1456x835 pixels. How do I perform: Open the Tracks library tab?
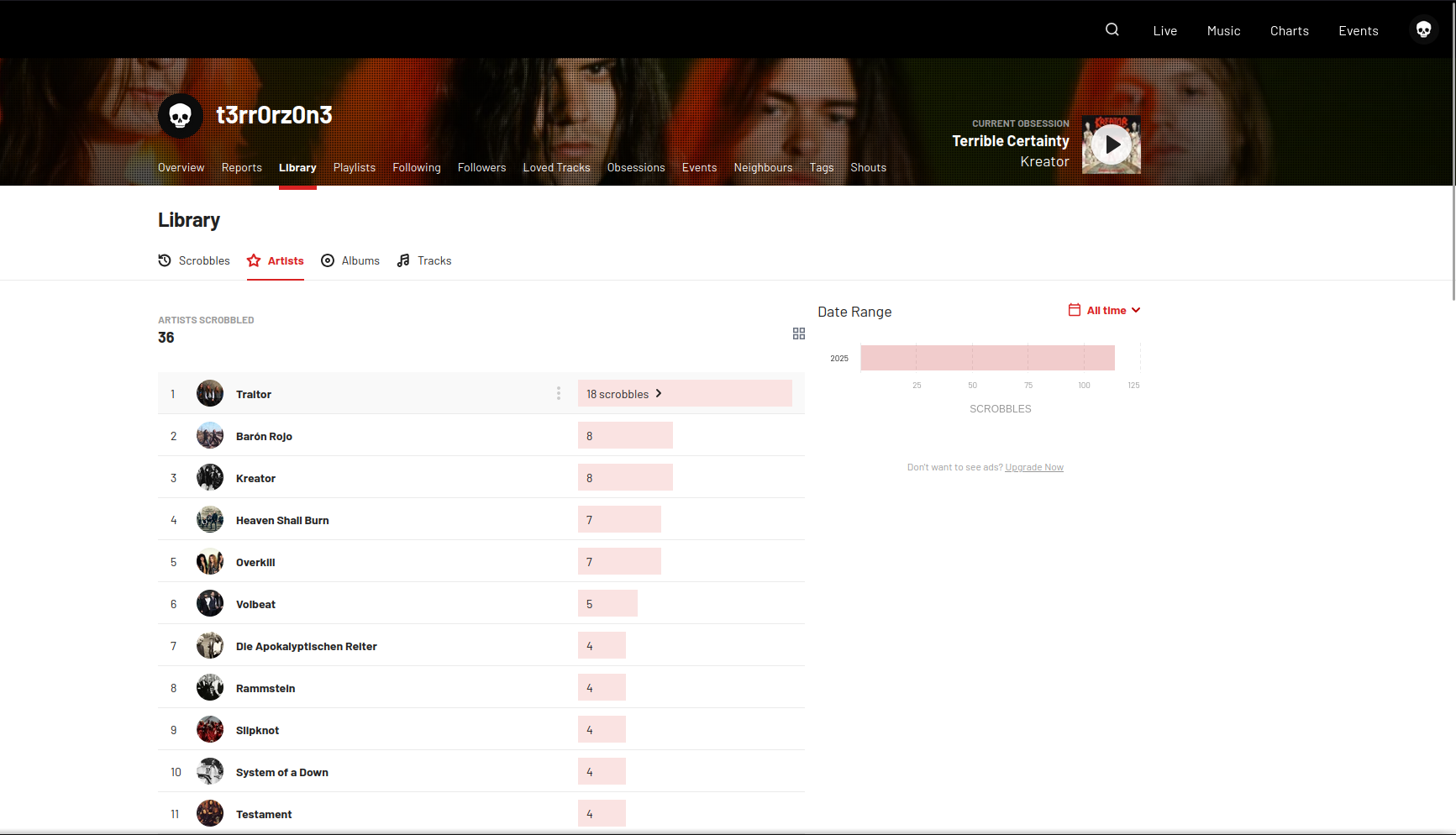[424, 260]
